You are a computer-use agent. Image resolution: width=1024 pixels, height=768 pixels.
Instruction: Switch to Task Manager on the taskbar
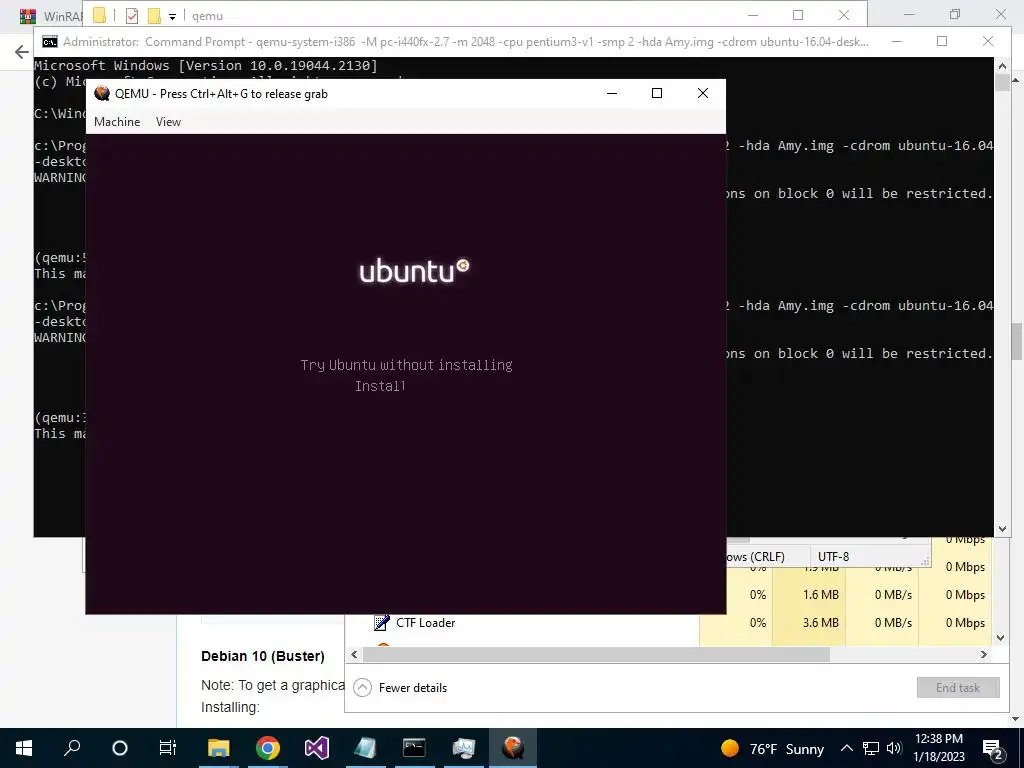pos(464,748)
